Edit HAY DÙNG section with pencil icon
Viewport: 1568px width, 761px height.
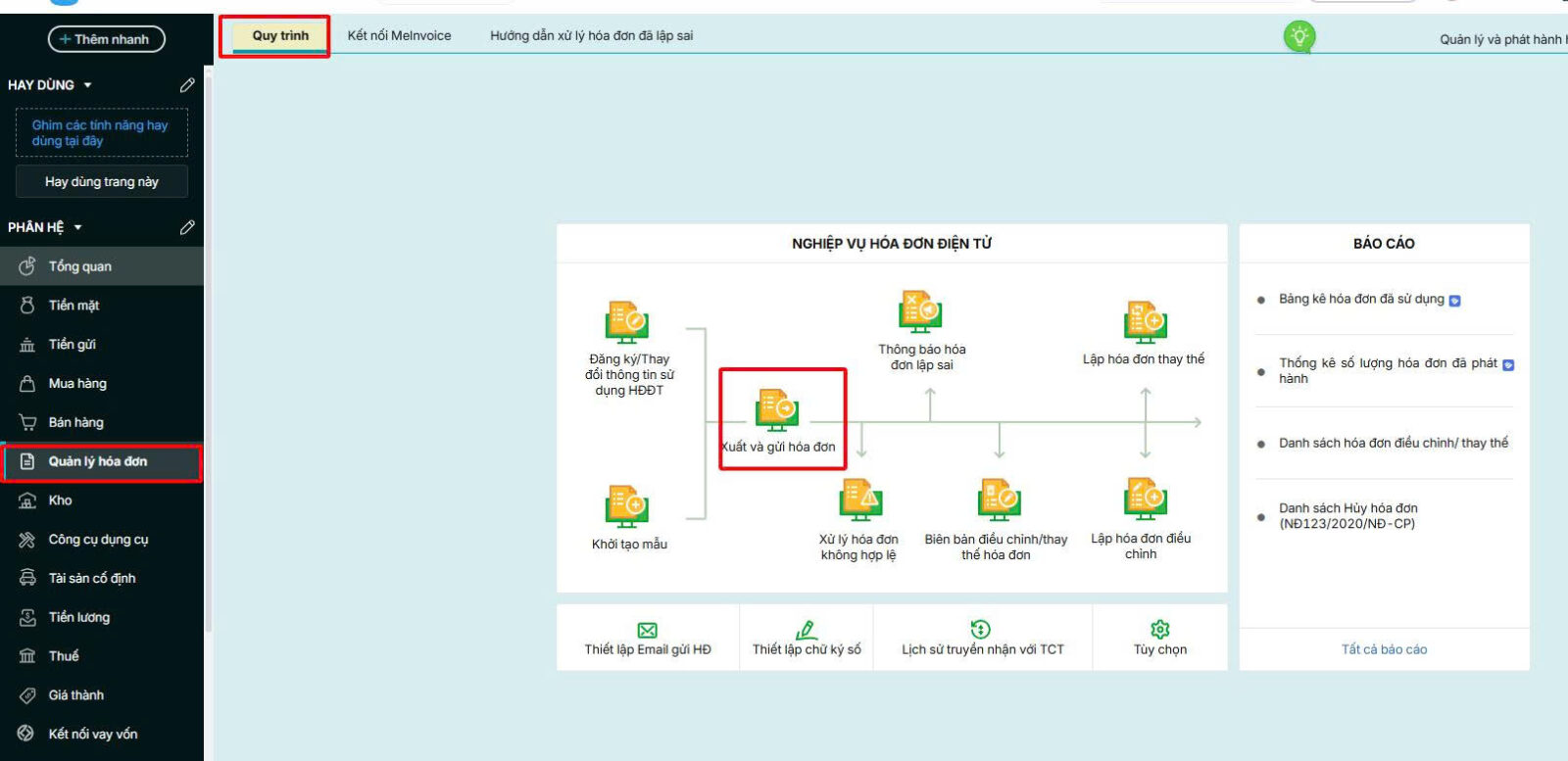[x=187, y=85]
